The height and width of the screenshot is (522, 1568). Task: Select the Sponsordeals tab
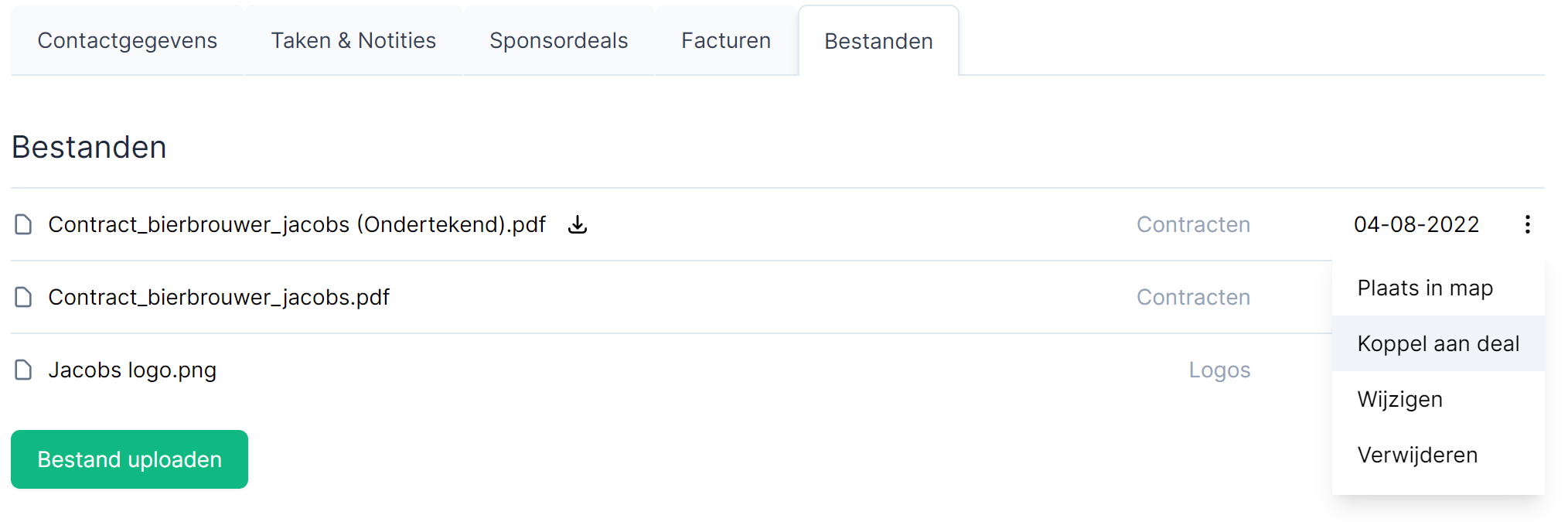558,40
